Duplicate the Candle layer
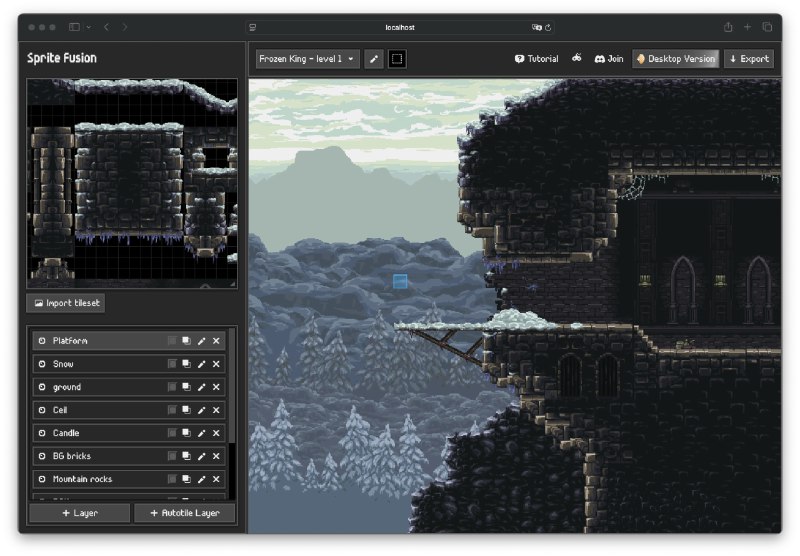 pyautogui.click(x=186, y=433)
